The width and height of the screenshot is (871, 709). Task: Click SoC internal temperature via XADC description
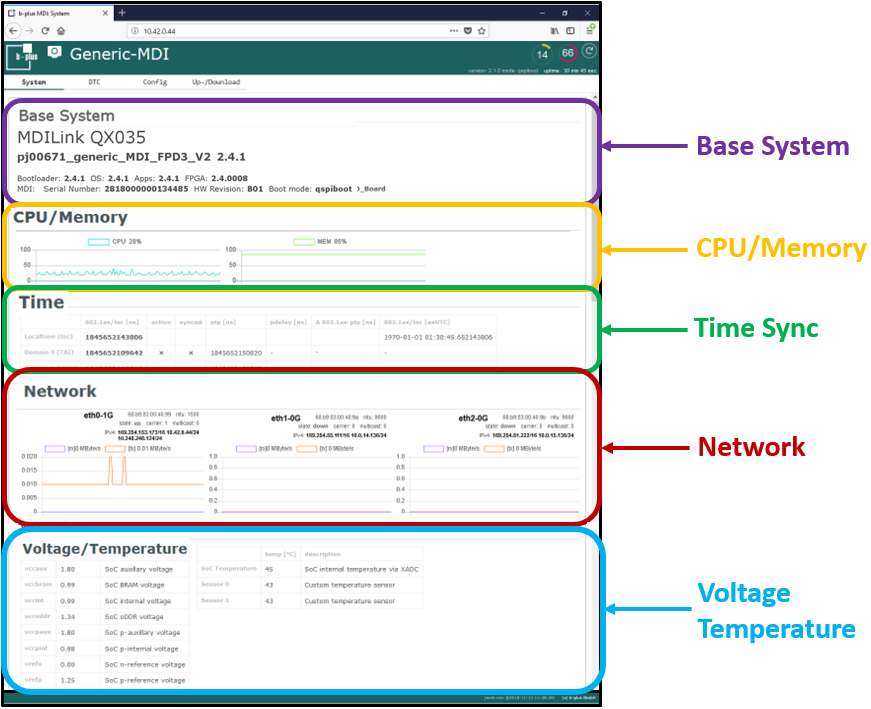pyautogui.click(x=362, y=570)
